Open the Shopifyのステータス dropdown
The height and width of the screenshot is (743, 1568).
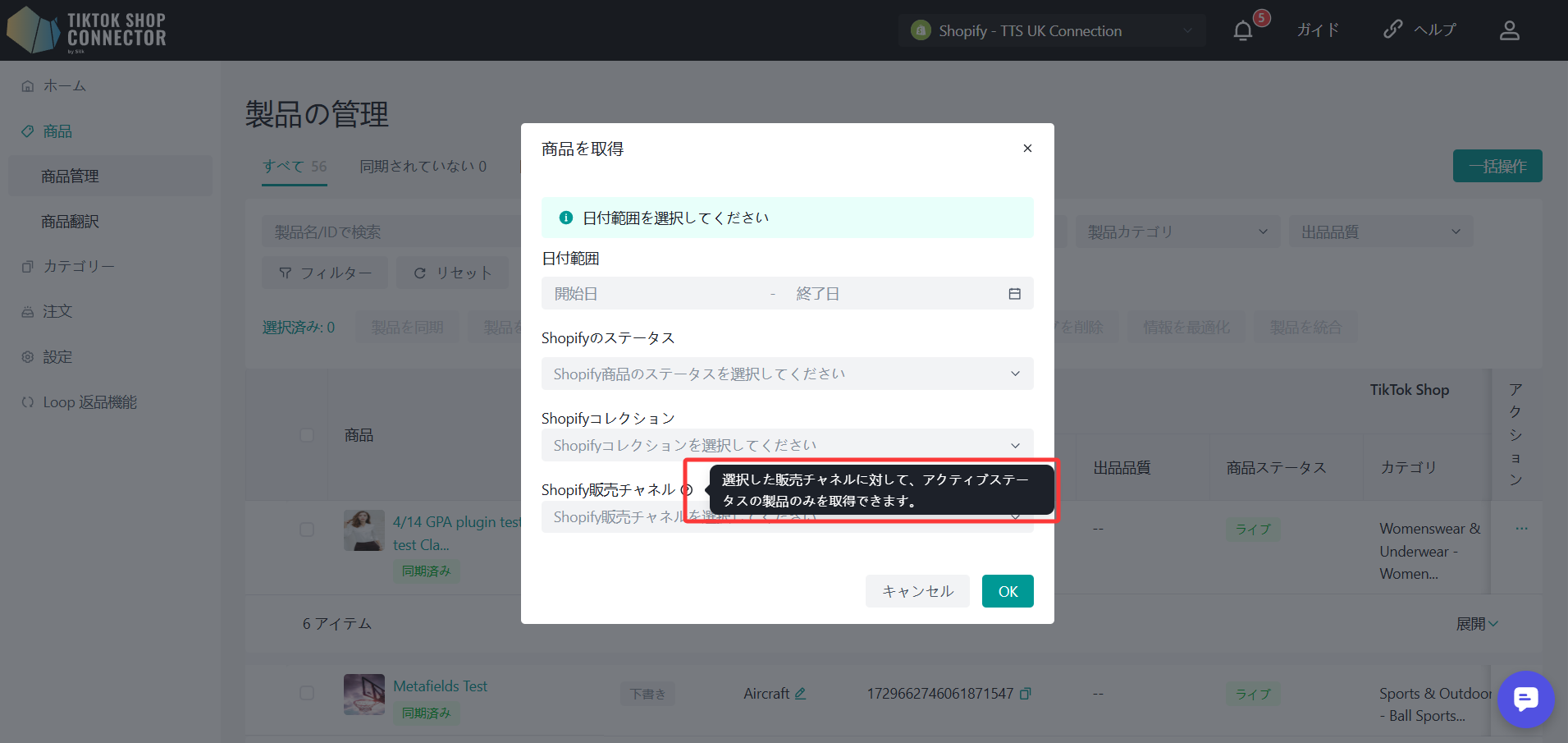pos(786,374)
